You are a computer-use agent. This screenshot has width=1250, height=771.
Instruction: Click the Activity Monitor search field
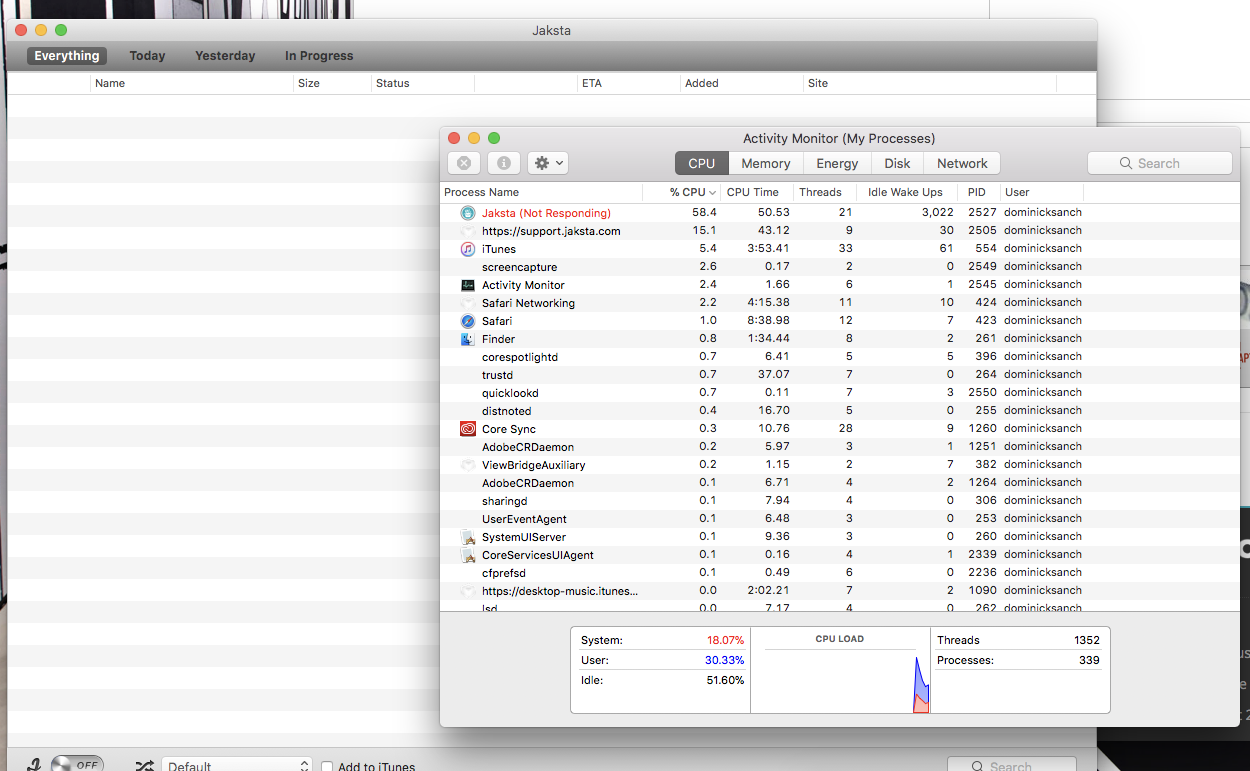(x=1159, y=163)
